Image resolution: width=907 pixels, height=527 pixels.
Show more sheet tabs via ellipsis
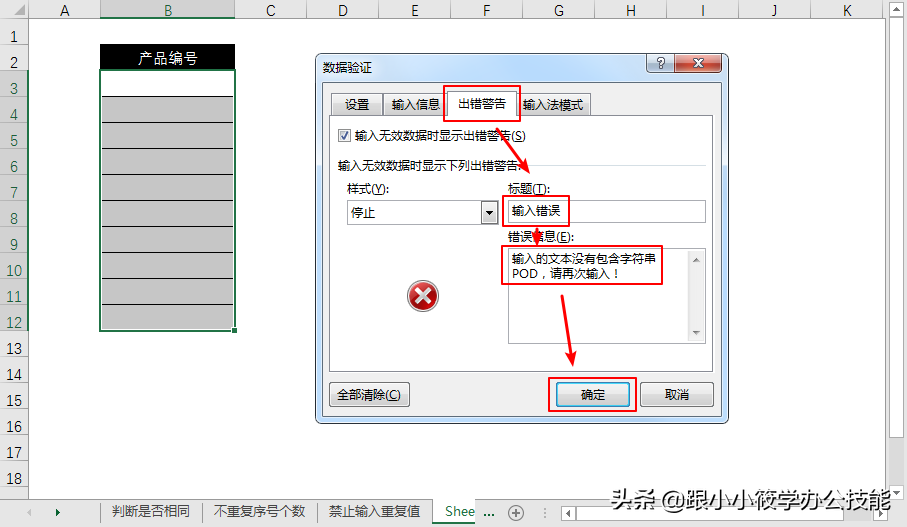(x=489, y=513)
